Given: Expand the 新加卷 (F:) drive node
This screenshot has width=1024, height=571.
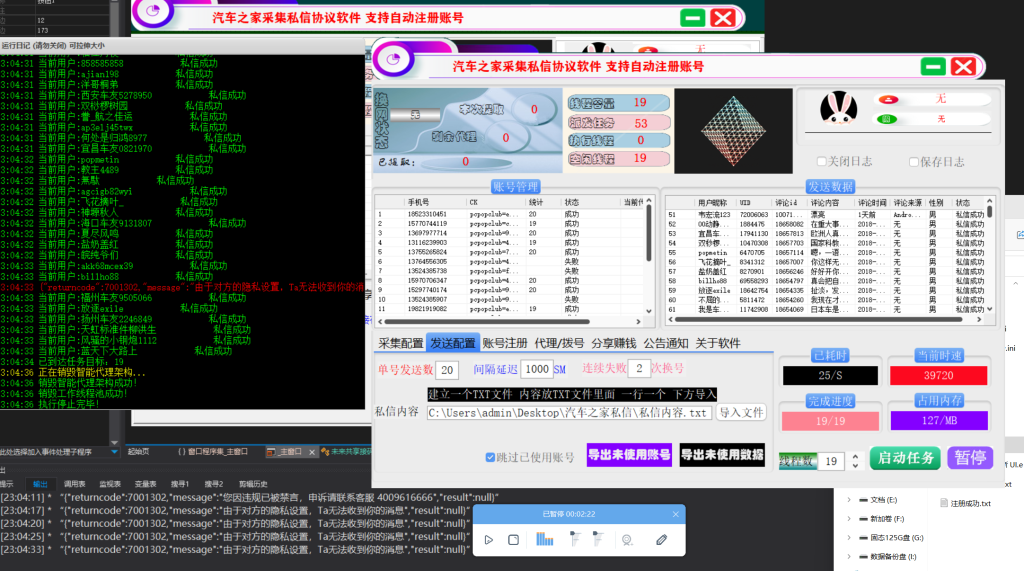Looking at the screenshot, I should [x=849, y=519].
